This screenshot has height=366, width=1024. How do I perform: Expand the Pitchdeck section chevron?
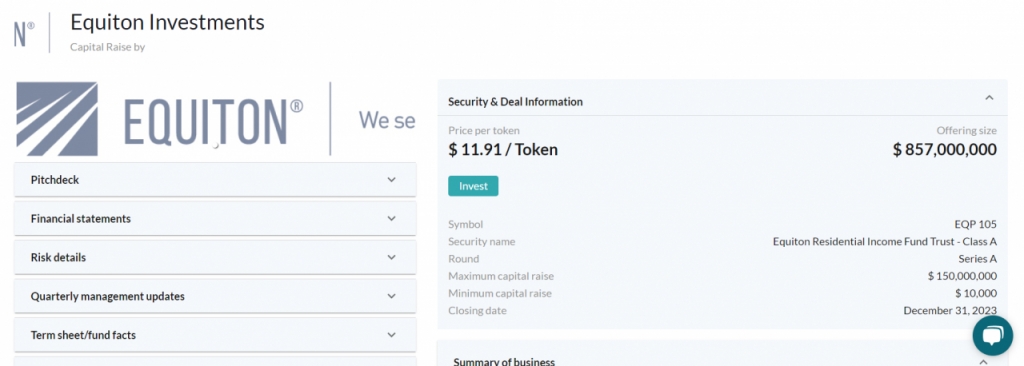(391, 180)
